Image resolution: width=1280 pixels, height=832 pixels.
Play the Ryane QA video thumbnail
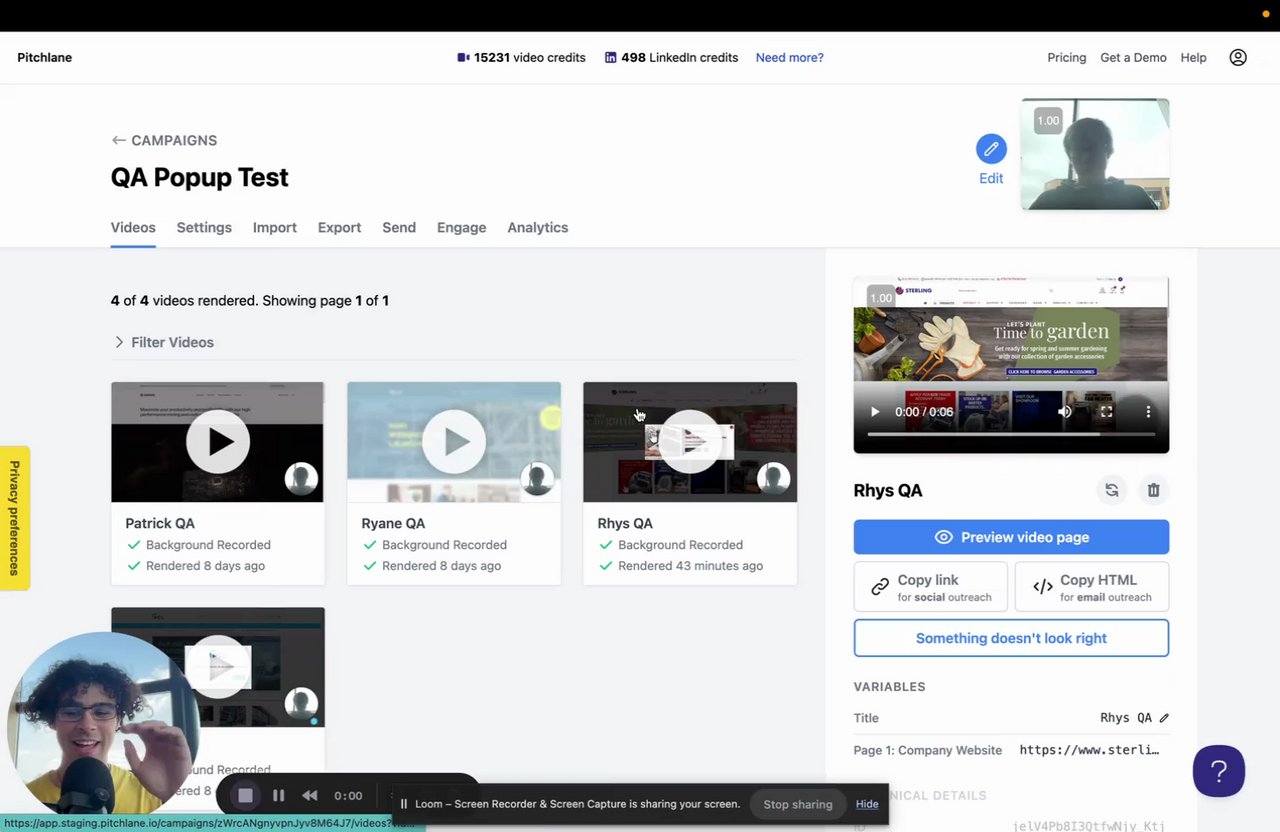453,441
